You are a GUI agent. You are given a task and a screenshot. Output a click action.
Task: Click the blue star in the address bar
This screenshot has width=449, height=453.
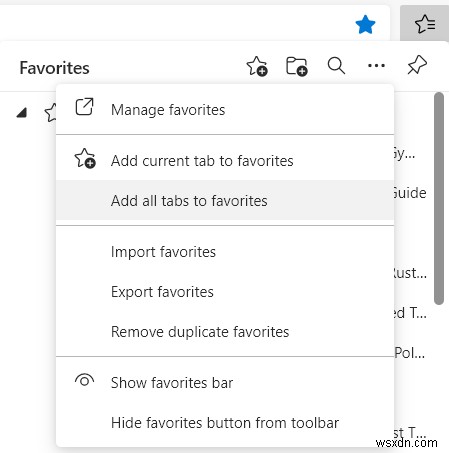click(x=365, y=24)
